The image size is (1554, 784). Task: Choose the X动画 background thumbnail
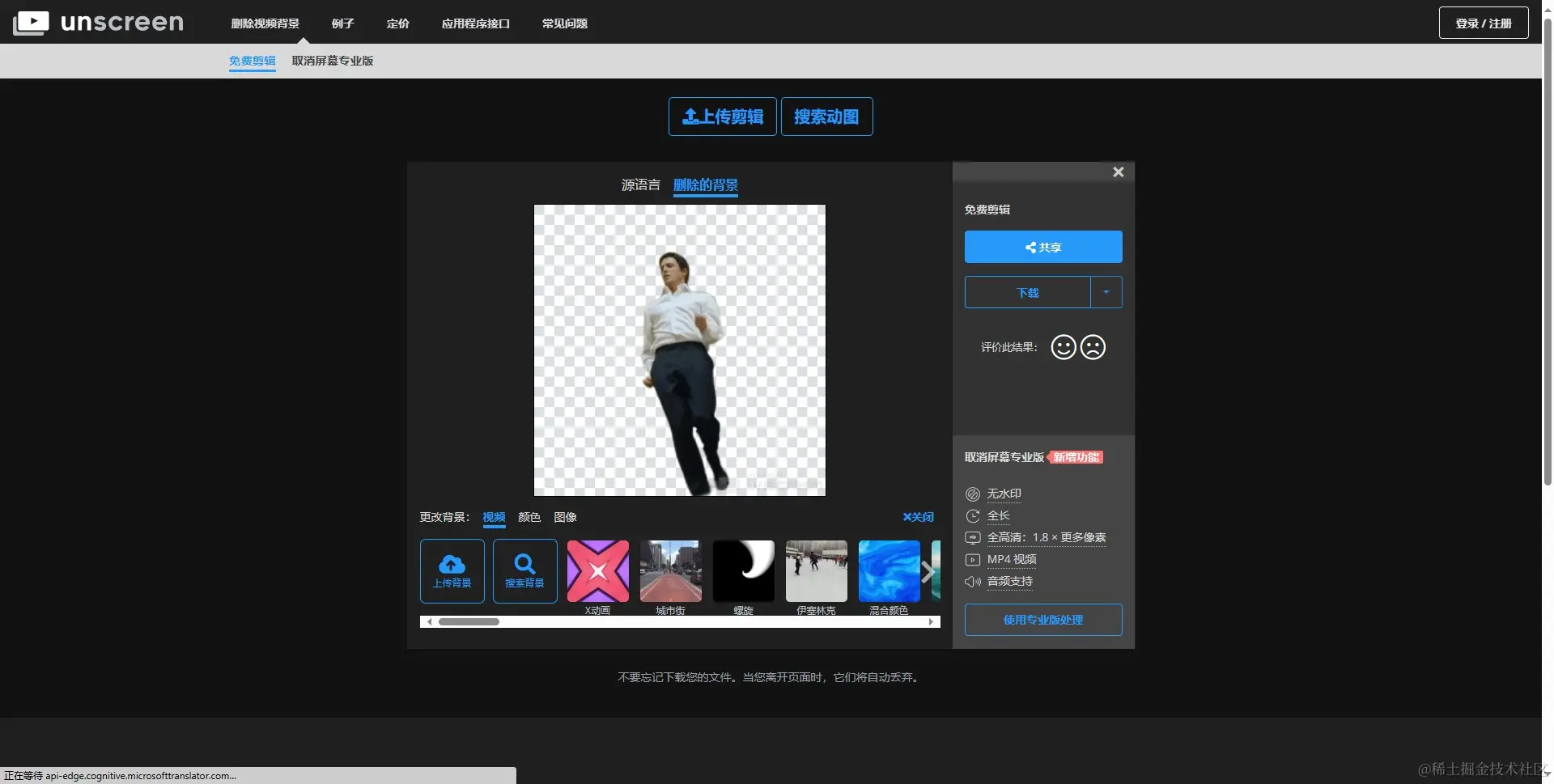(597, 571)
